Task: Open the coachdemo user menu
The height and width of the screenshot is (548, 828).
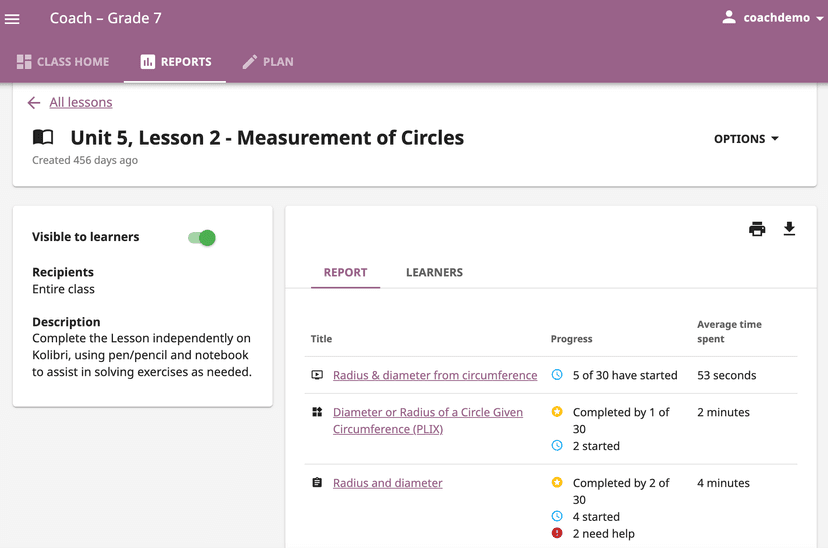Action: [783, 18]
